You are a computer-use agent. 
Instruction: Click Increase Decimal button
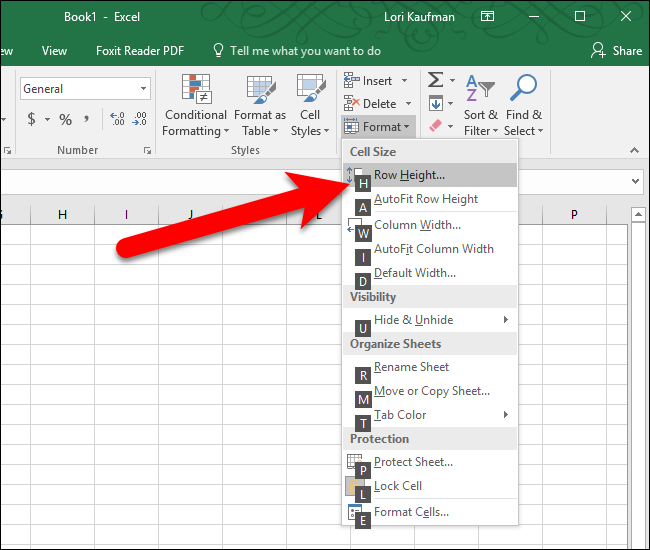click(117, 119)
